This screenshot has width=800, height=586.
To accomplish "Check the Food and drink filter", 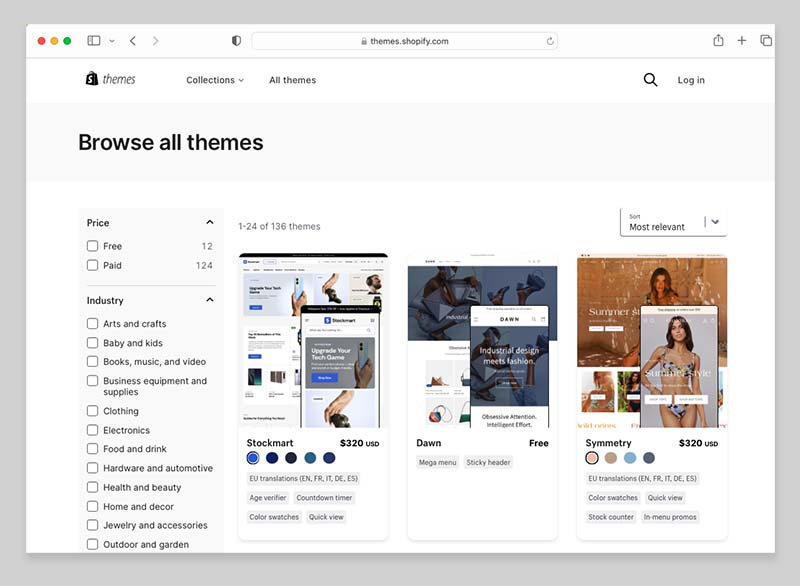I will point(92,449).
